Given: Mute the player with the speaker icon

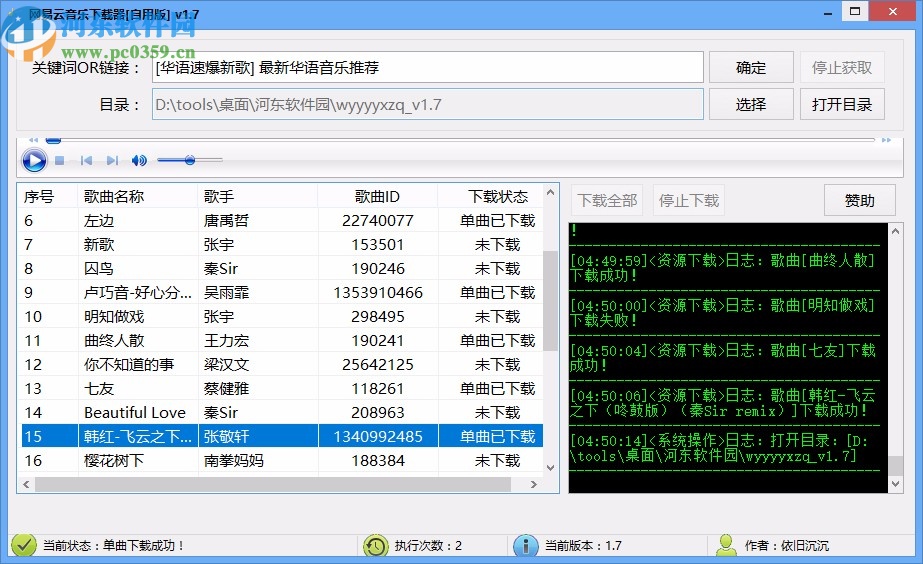Looking at the screenshot, I should (140, 160).
